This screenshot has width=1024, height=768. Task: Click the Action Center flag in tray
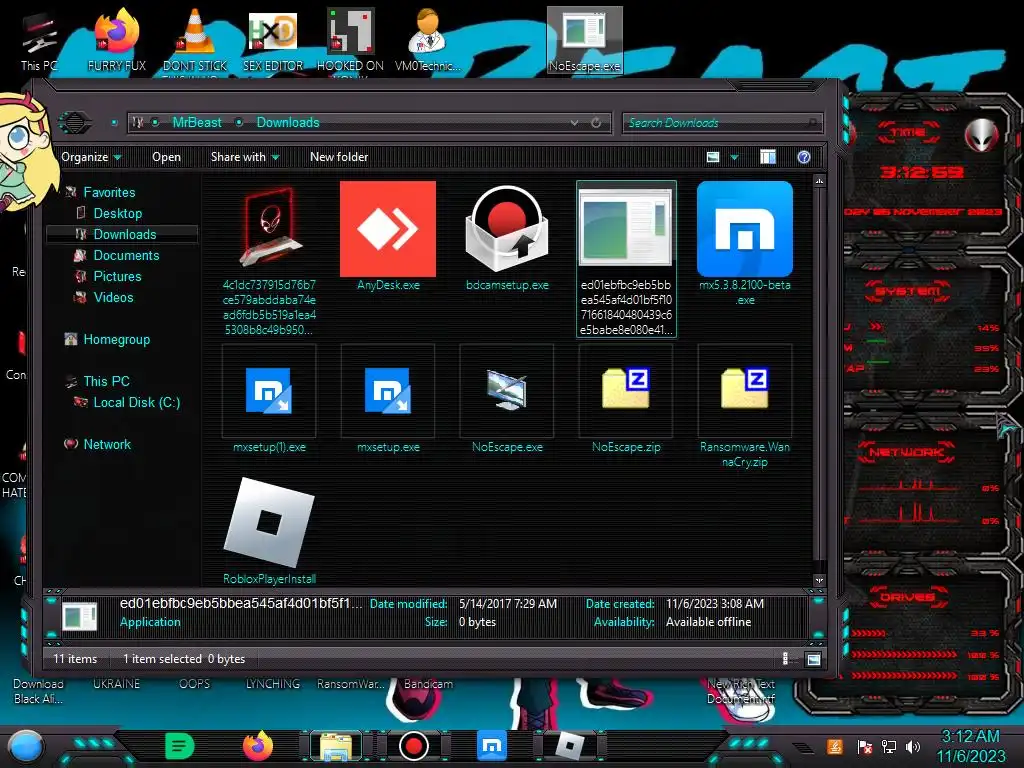[x=864, y=747]
